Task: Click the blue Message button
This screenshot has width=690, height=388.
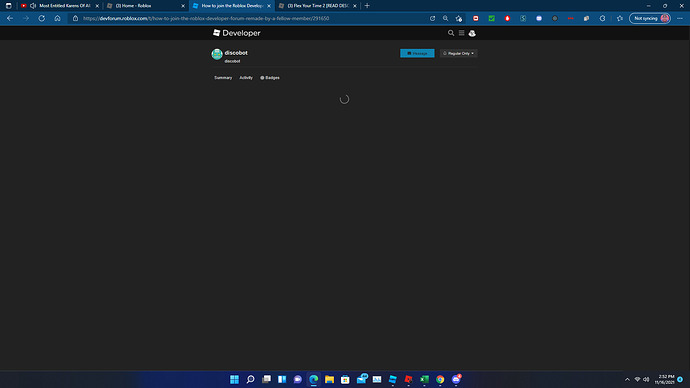Action: tap(417, 53)
